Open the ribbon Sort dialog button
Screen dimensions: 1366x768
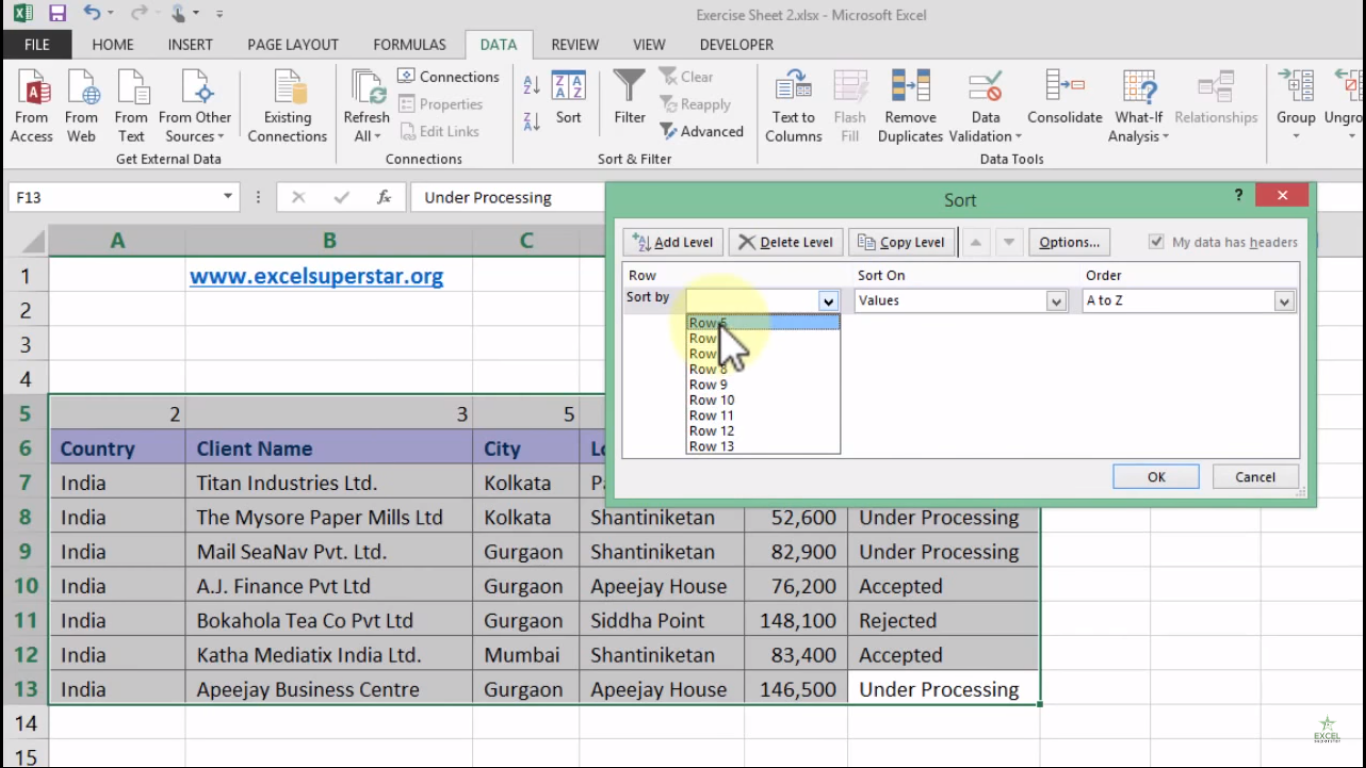(x=568, y=99)
